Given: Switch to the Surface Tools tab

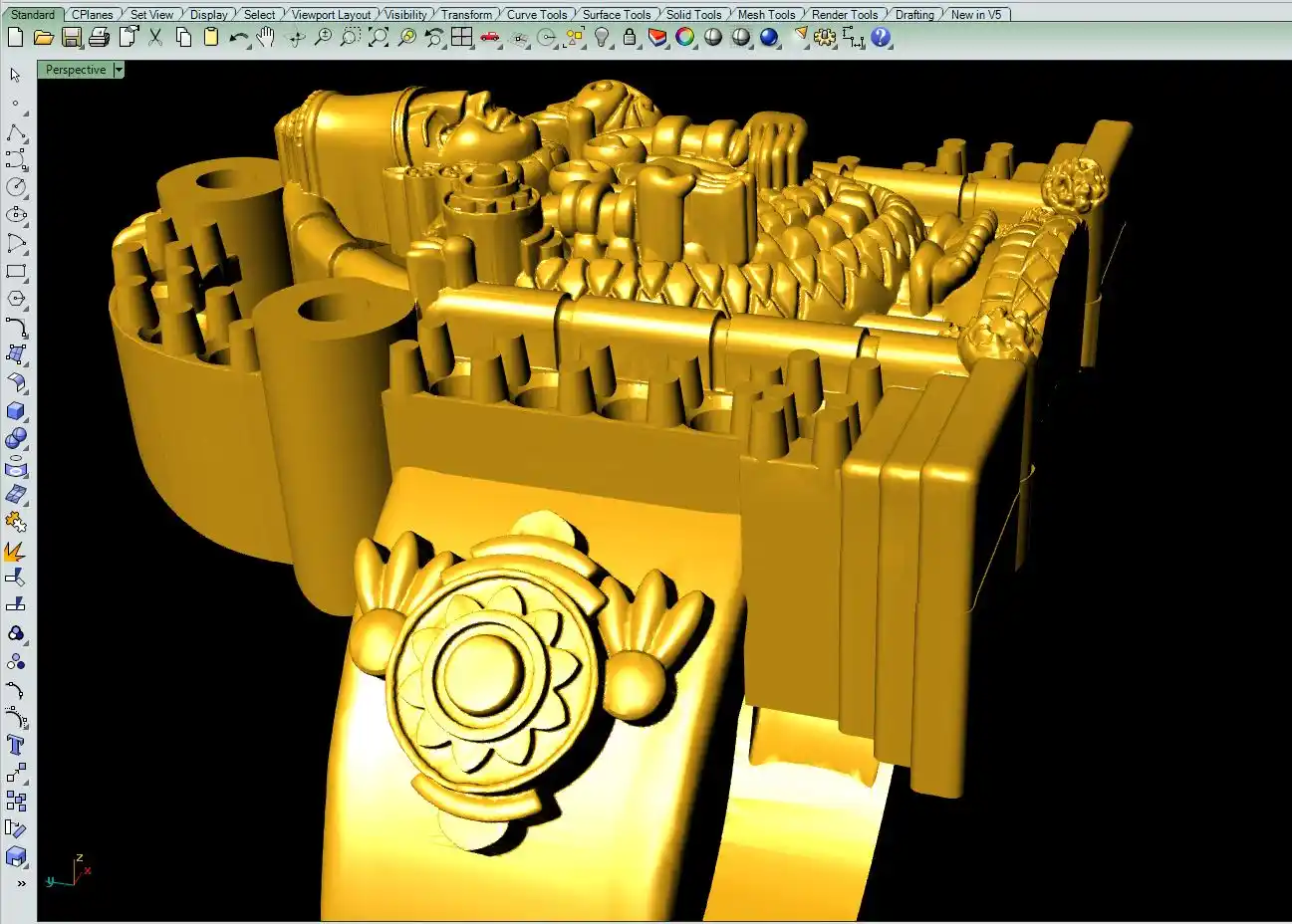Looking at the screenshot, I should 616,15.
